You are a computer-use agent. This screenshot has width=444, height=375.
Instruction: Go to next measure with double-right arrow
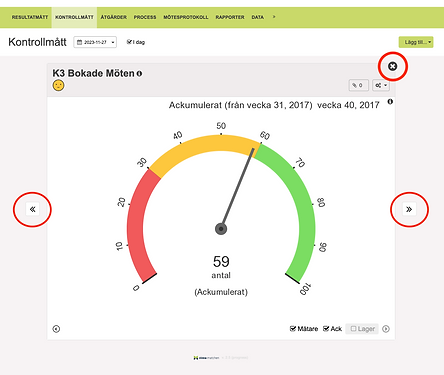click(409, 209)
